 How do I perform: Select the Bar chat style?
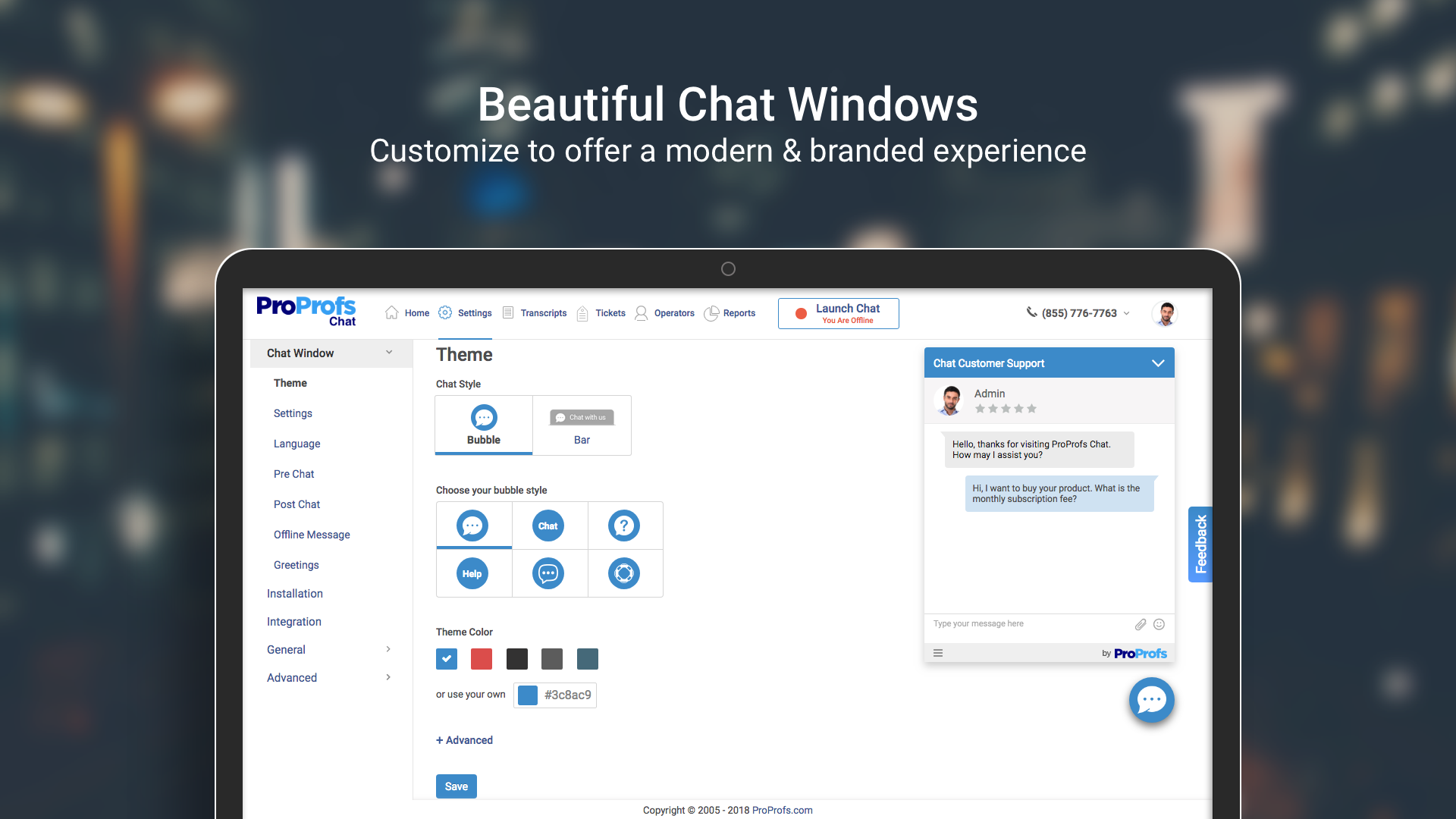[582, 425]
